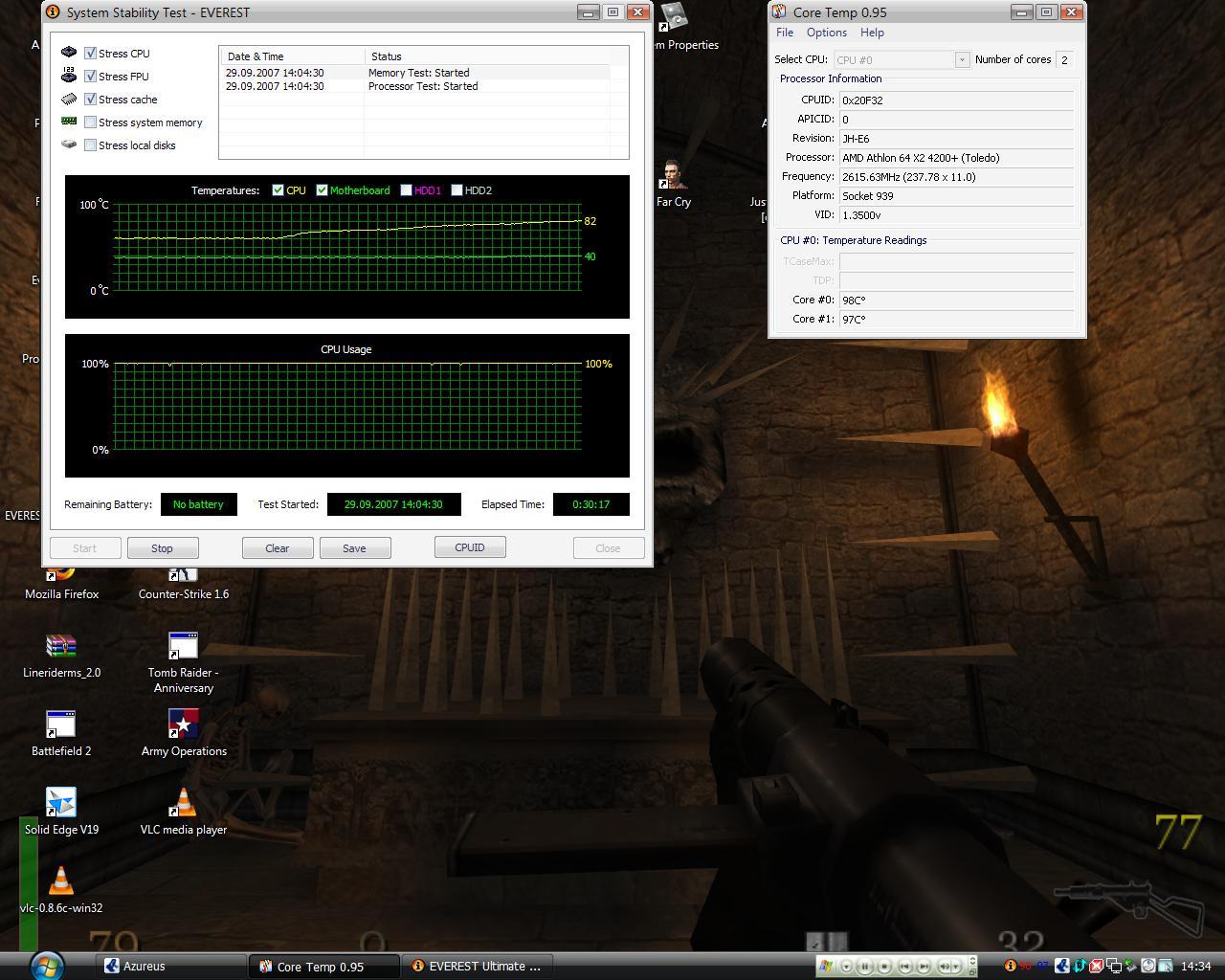This screenshot has width=1225, height=980.
Task: Expand the Select CPU dropdown in Core Temp
Action: [x=962, y=60]
